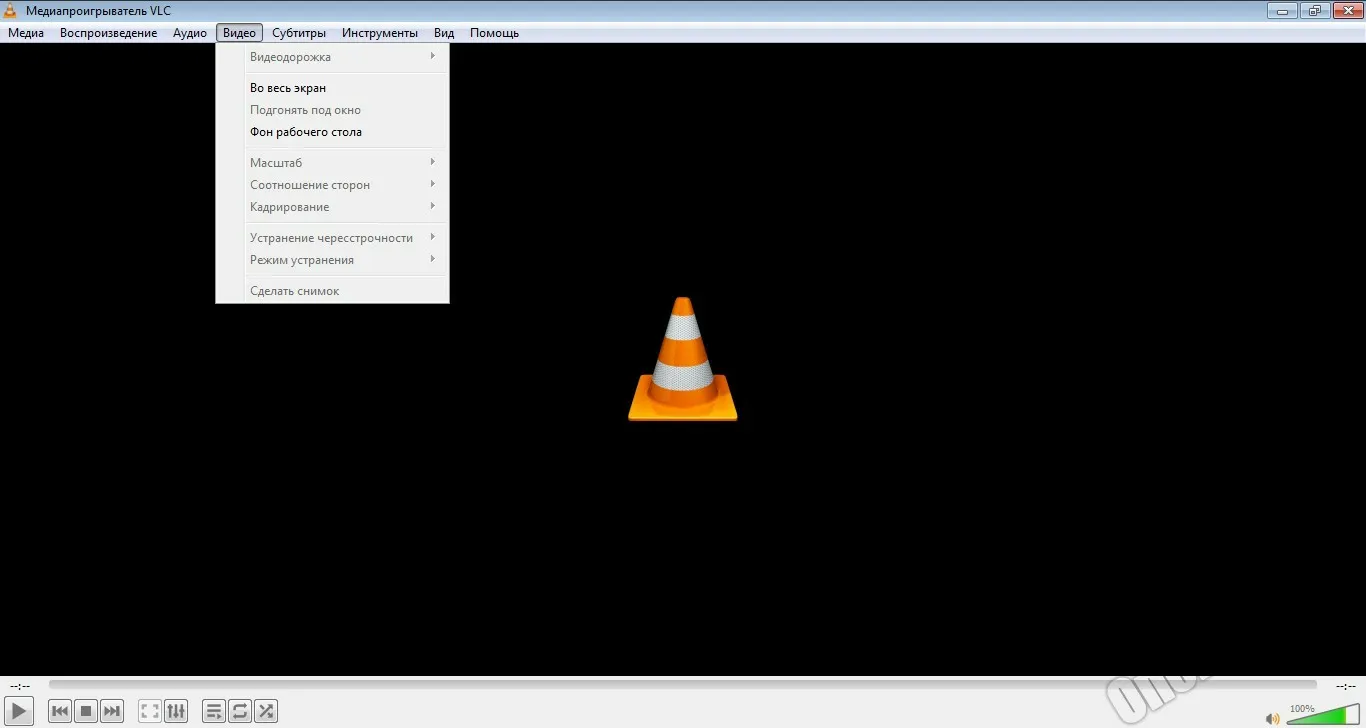Show the playlist using the toolbar icon
This screenshot has width=1366, height=728.
pyautogui.click(x=214, y=711)
